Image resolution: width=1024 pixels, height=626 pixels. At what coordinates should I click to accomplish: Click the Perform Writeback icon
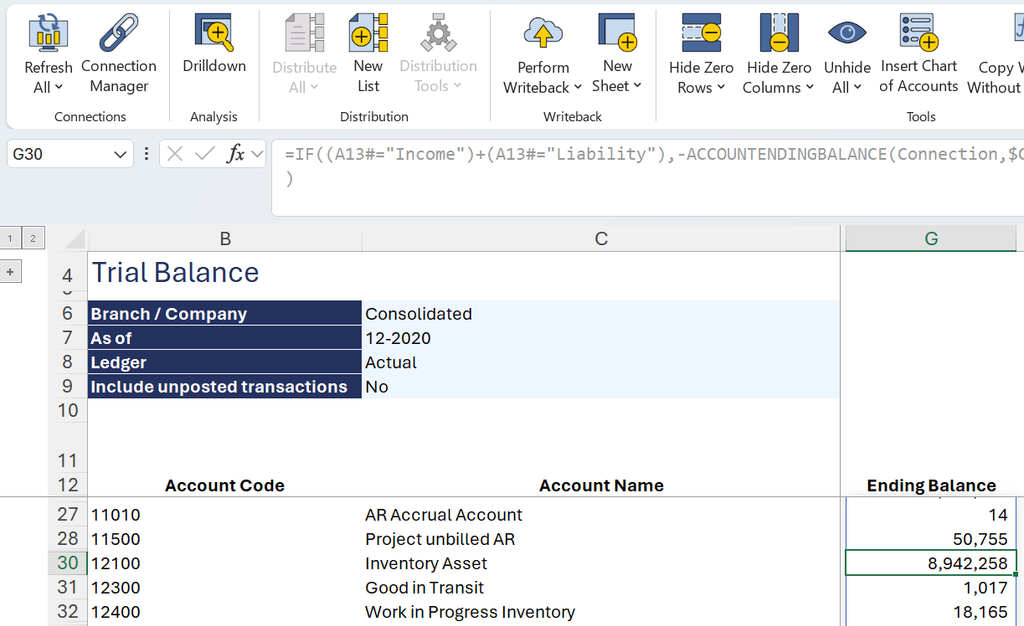pyautogui.click(x=543, y=33)
